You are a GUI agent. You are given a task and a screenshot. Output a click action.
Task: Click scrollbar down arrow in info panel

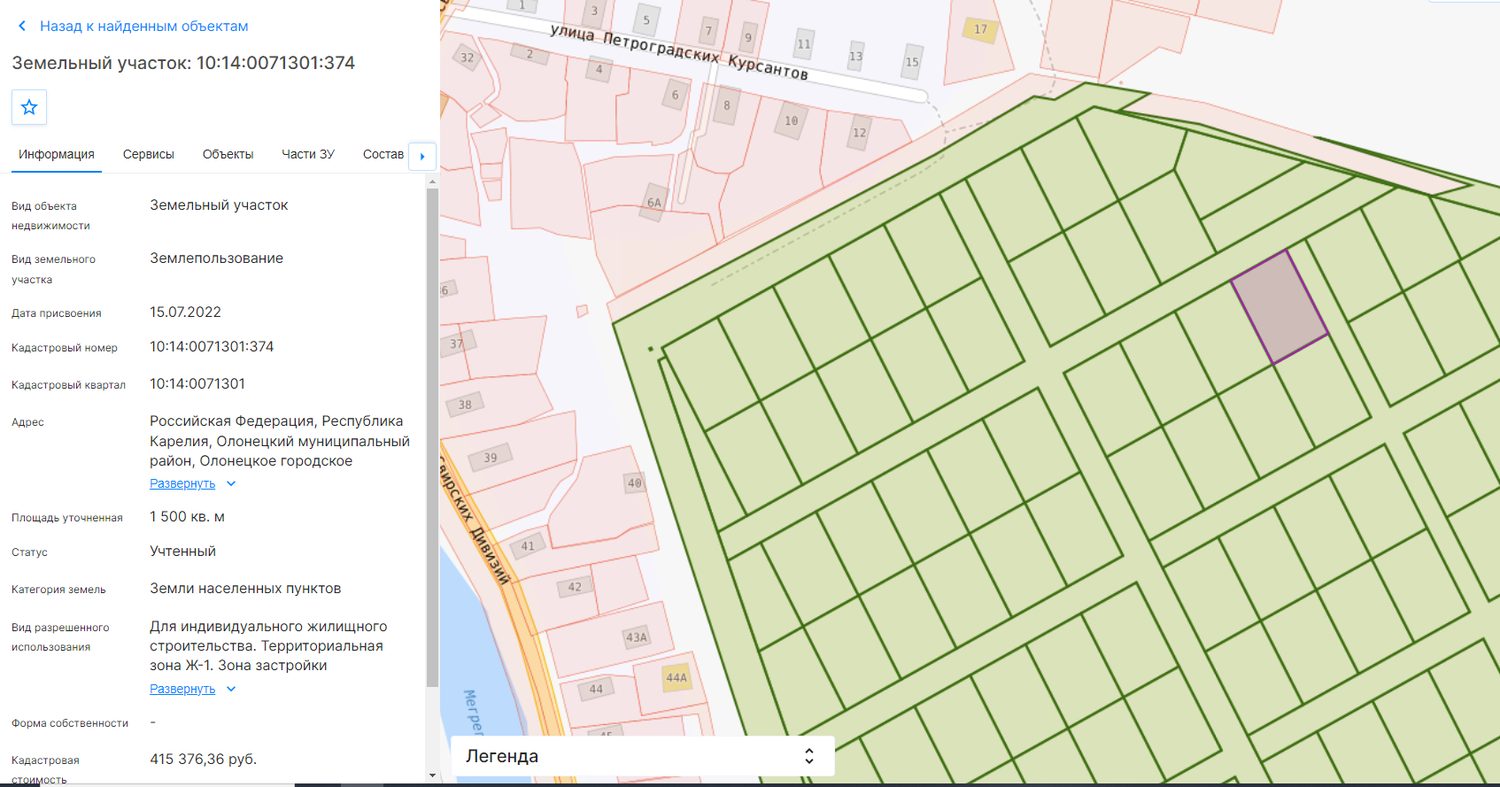(432, 775)
